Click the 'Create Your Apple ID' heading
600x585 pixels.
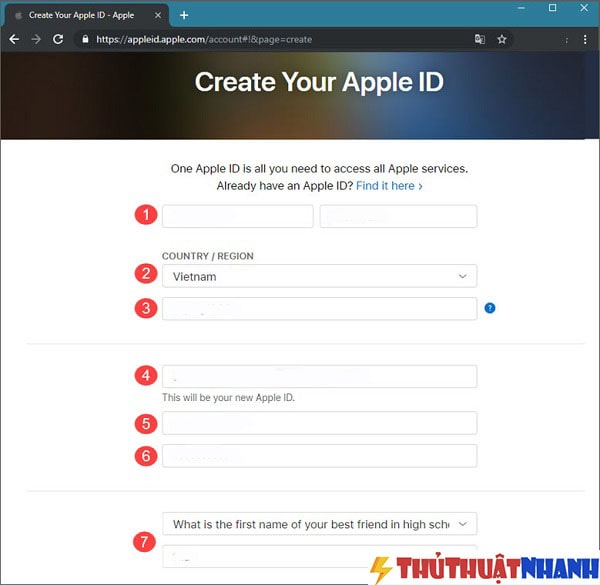(x=319, y=82)
